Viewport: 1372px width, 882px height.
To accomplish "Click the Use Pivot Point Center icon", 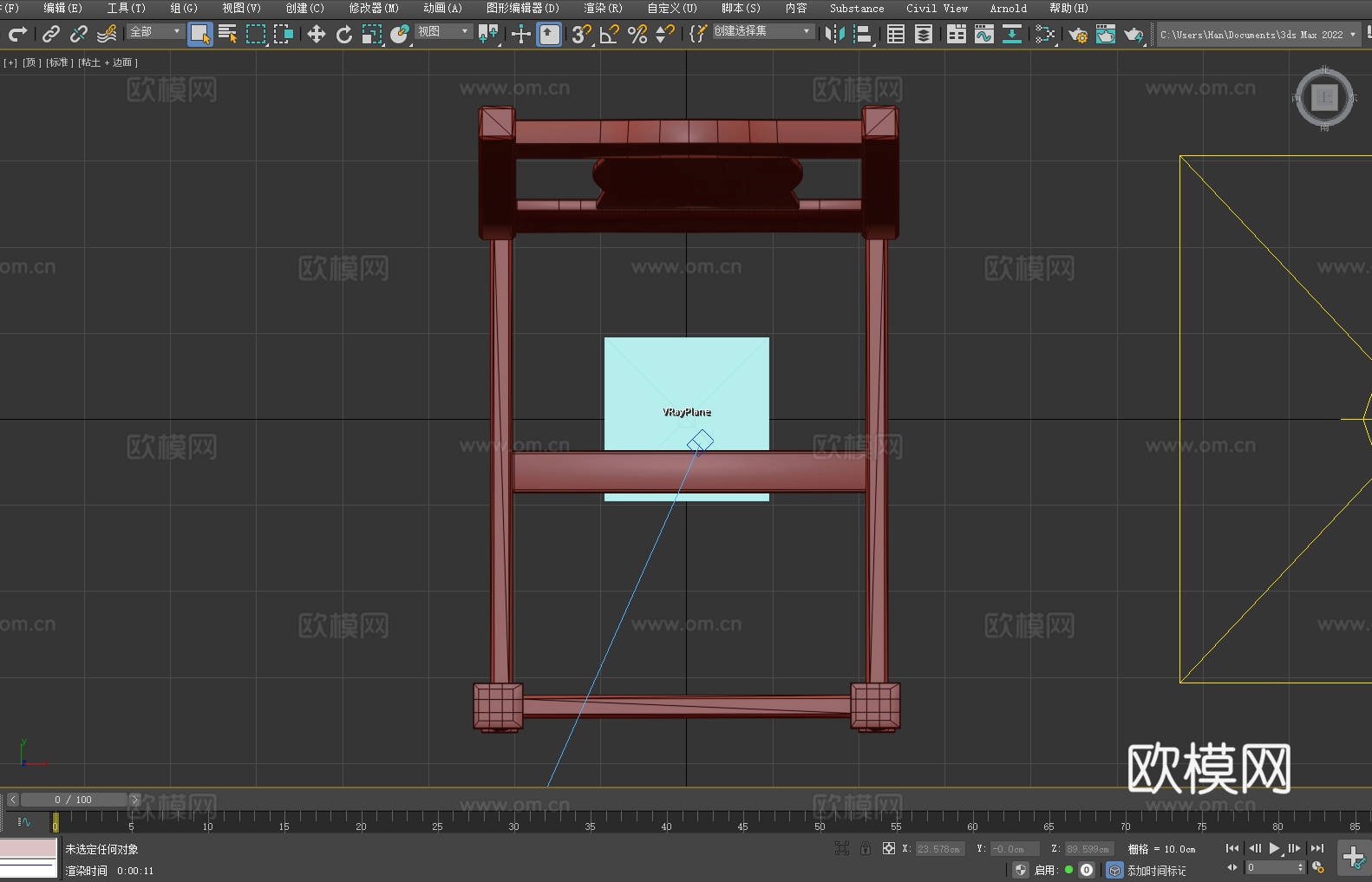I will pos(488,34).
